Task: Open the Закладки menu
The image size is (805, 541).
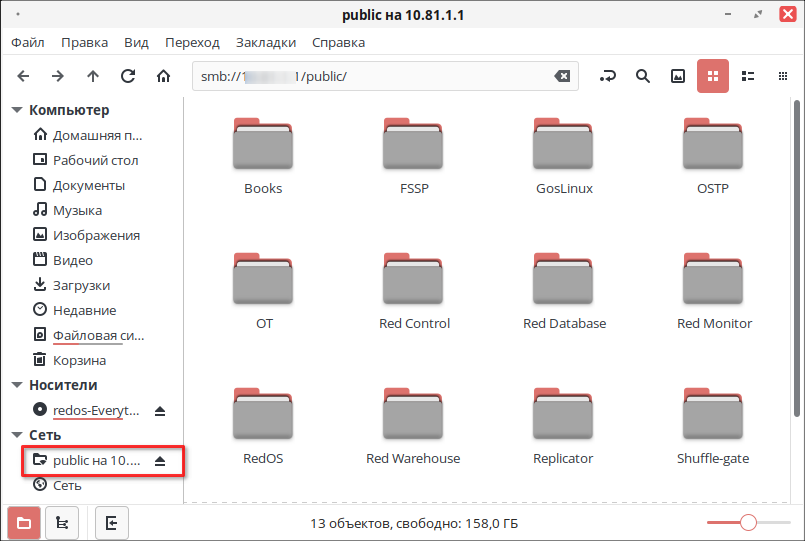Action: (x=266, y=42)
